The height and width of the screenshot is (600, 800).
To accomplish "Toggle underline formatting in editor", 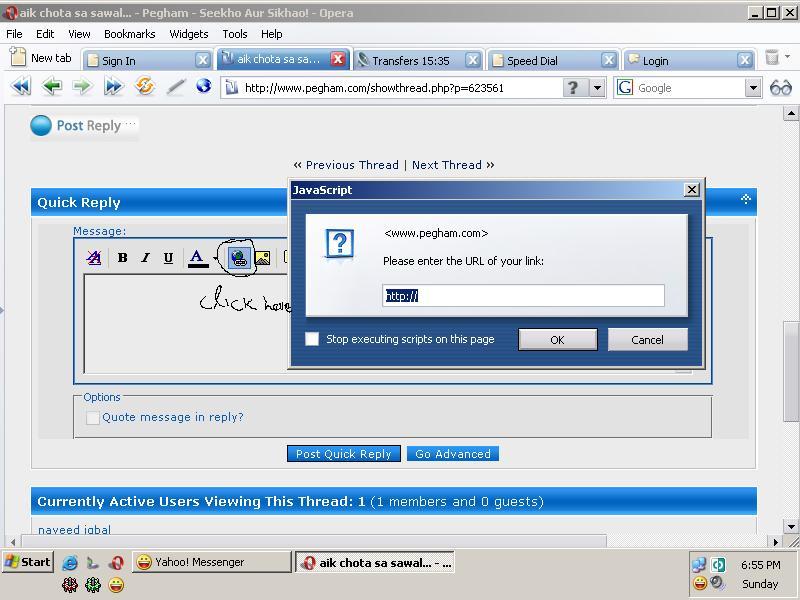I will pyautogui.click(x=168, y=258).
